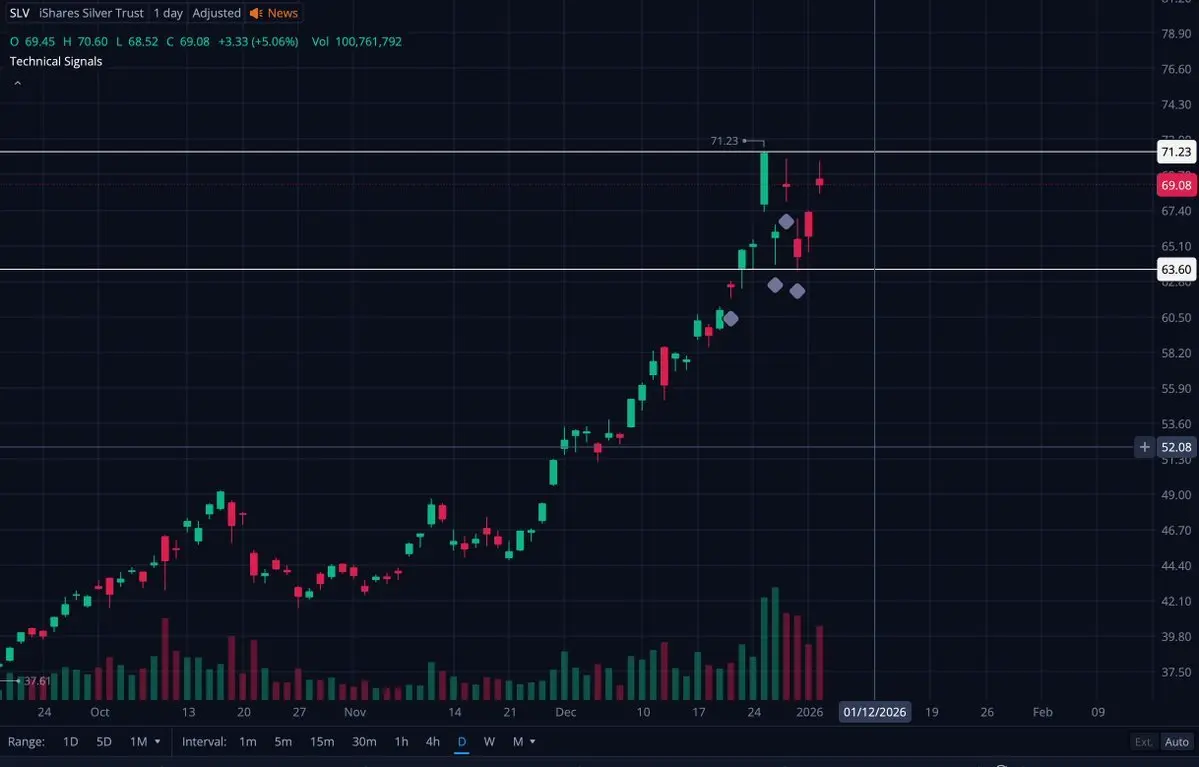
Task: Select the D daily interval
Action: tap(462, 742)
